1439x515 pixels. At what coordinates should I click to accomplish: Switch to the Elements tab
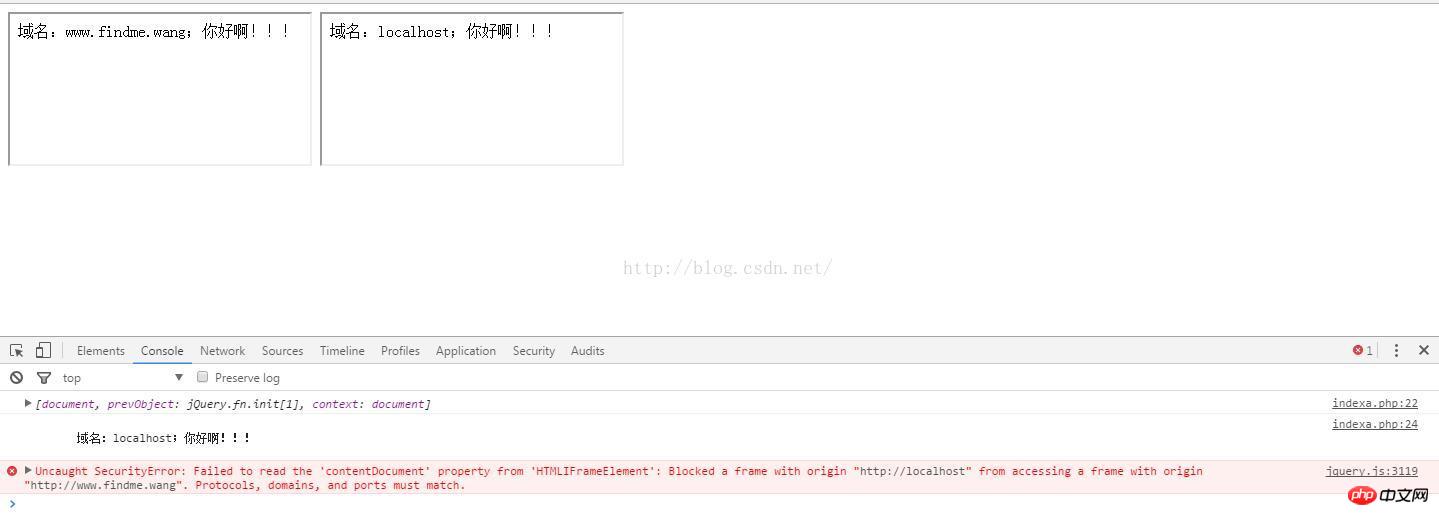(101, 351)
